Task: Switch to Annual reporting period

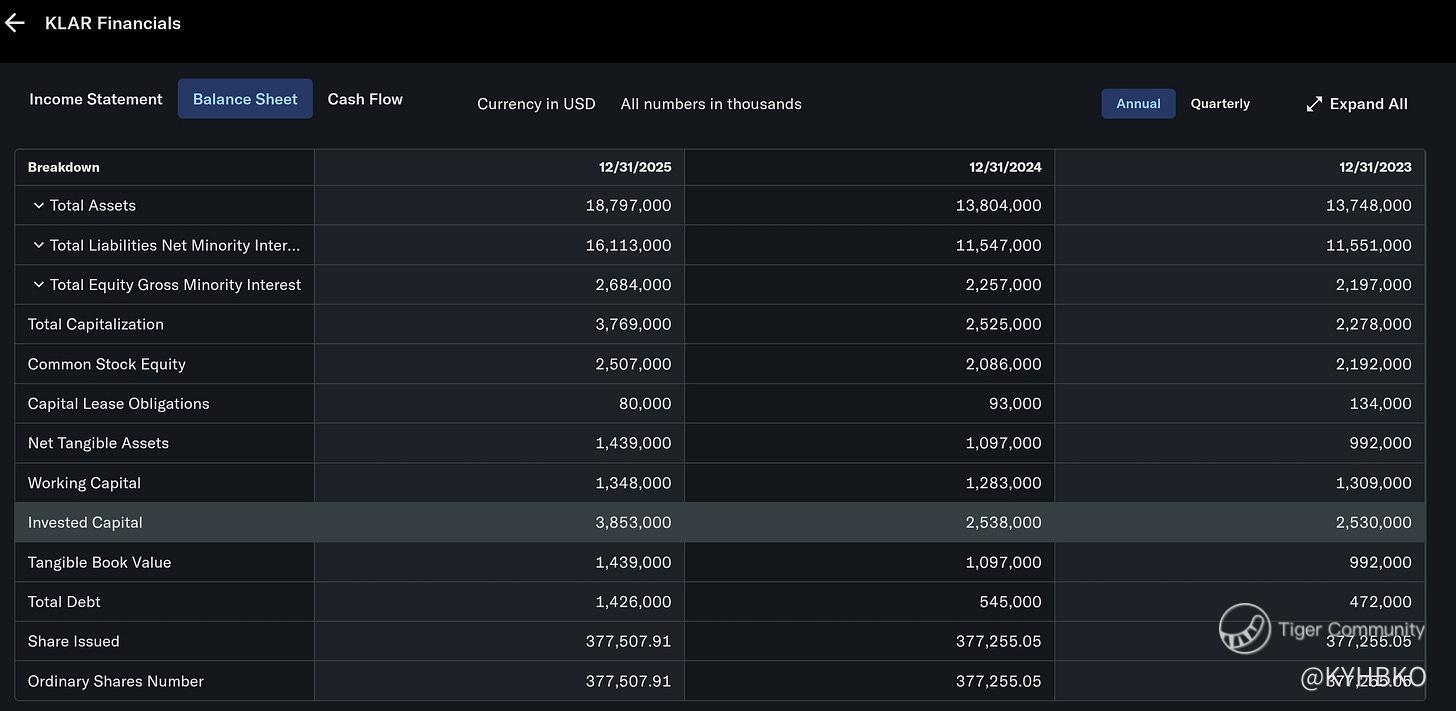Action: pyautogui.click(x=1138, y=104)
